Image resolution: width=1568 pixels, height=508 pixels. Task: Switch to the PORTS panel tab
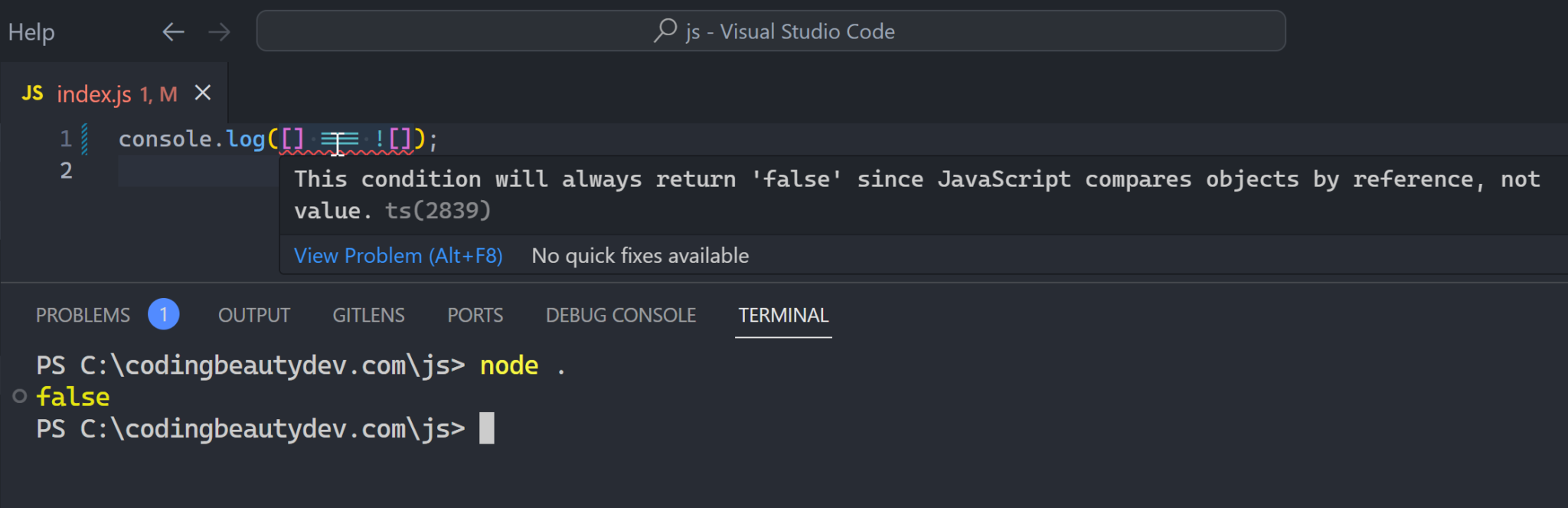[x=475, y=315]
